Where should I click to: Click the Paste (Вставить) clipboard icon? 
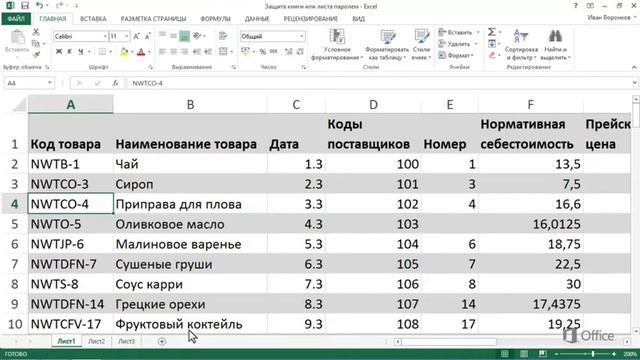pyautogui.click(x=17, y=38)
